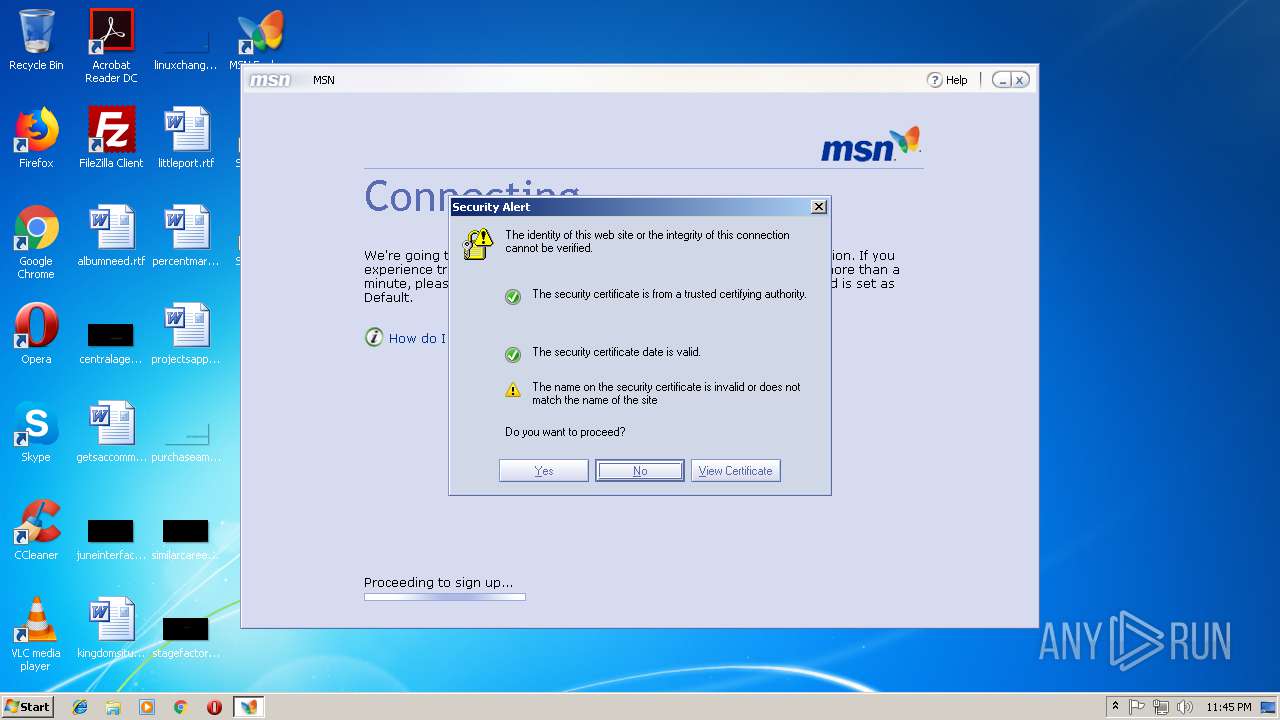Select the Opera desktop shortcut
The height and width of the screenshot is (720, 1280).
[36, 334]
